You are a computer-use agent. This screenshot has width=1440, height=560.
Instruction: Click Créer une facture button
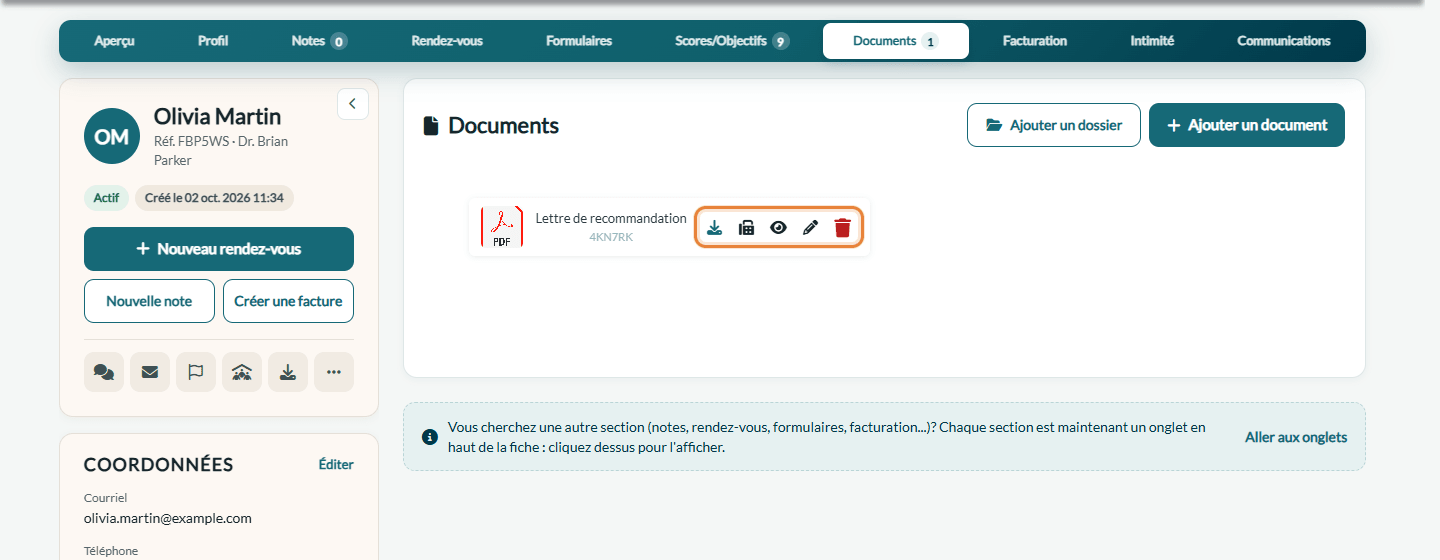point(288,301)
